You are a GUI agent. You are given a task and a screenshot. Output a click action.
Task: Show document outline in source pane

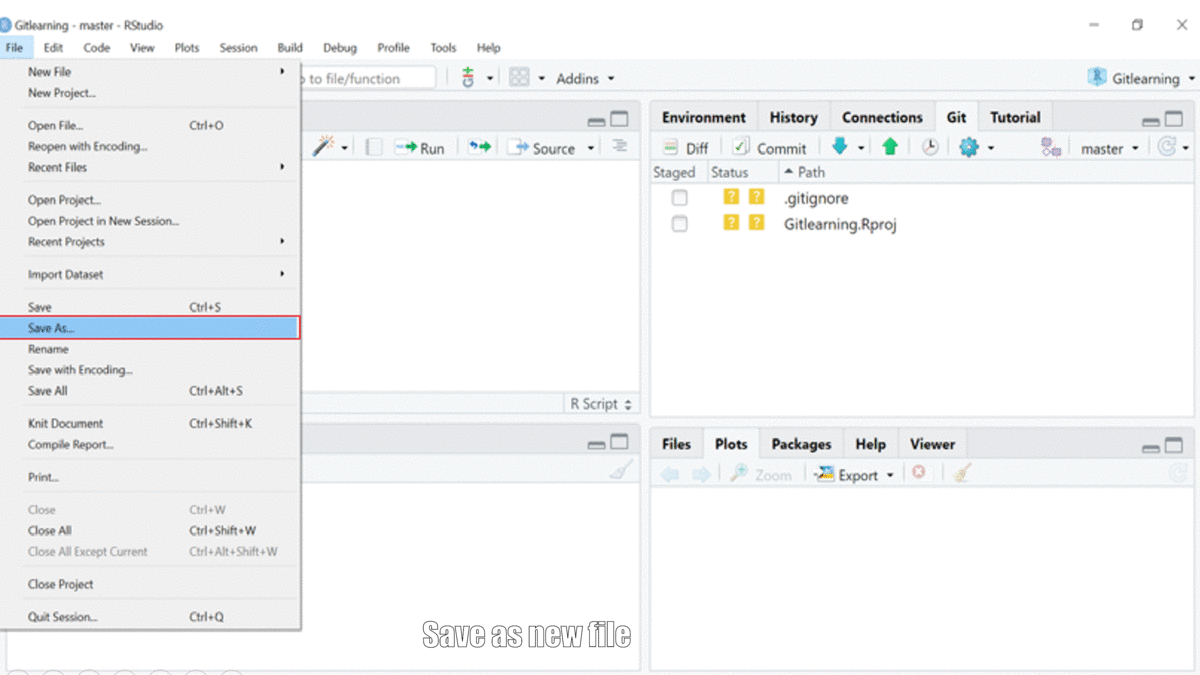pyautogui.click(x=620, y=146)
